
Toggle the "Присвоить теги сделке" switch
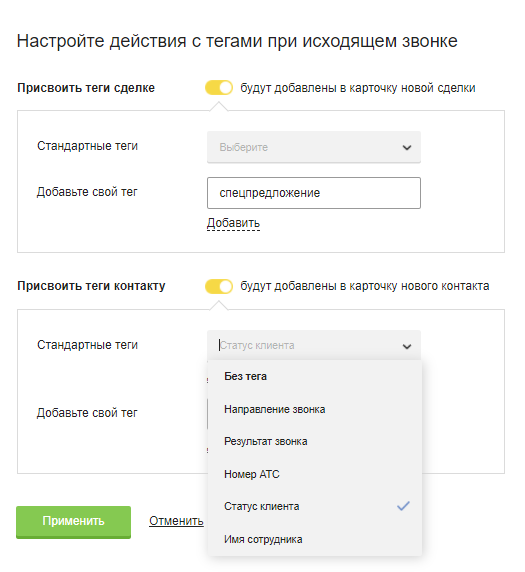pyautogui.click(x=219, y=88)
